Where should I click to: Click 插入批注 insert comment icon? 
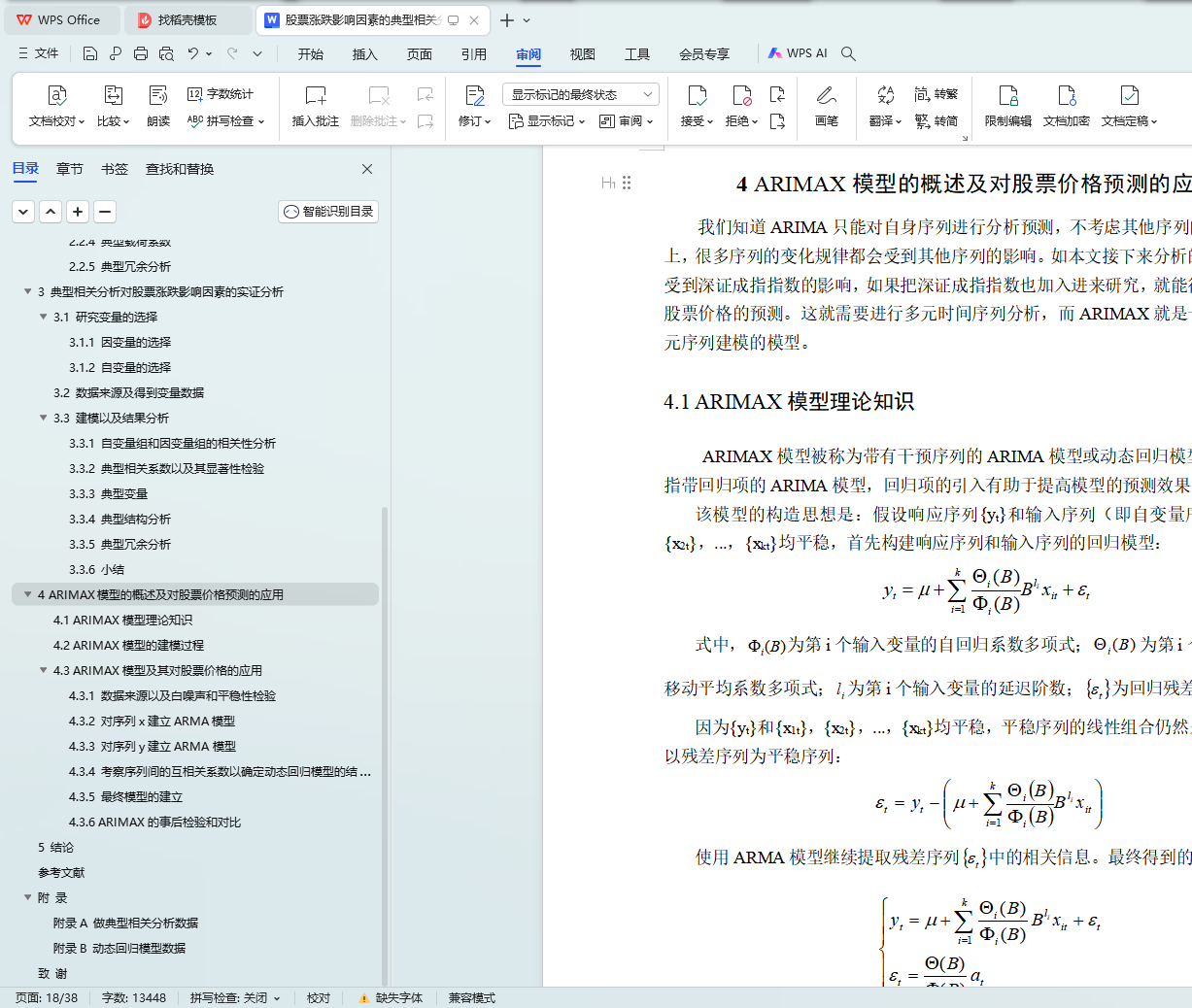[x=316, y=106]
